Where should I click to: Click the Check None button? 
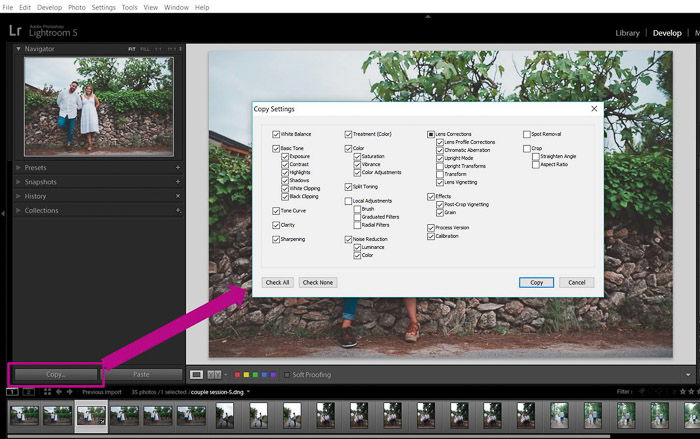317,283
